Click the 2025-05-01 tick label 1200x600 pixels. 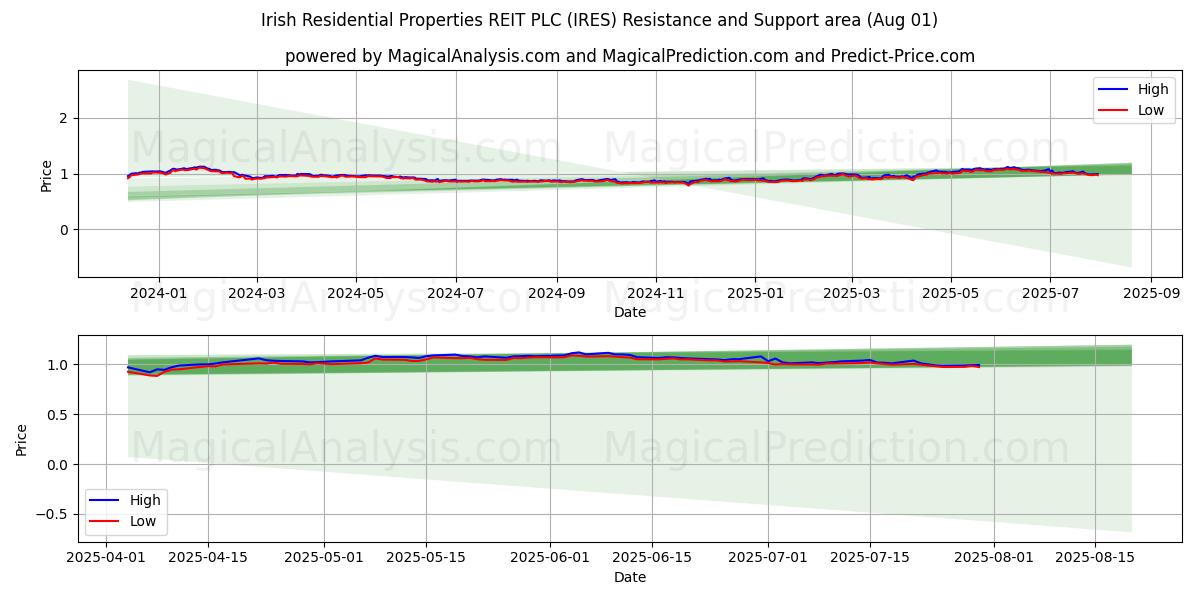click(324, 558)
